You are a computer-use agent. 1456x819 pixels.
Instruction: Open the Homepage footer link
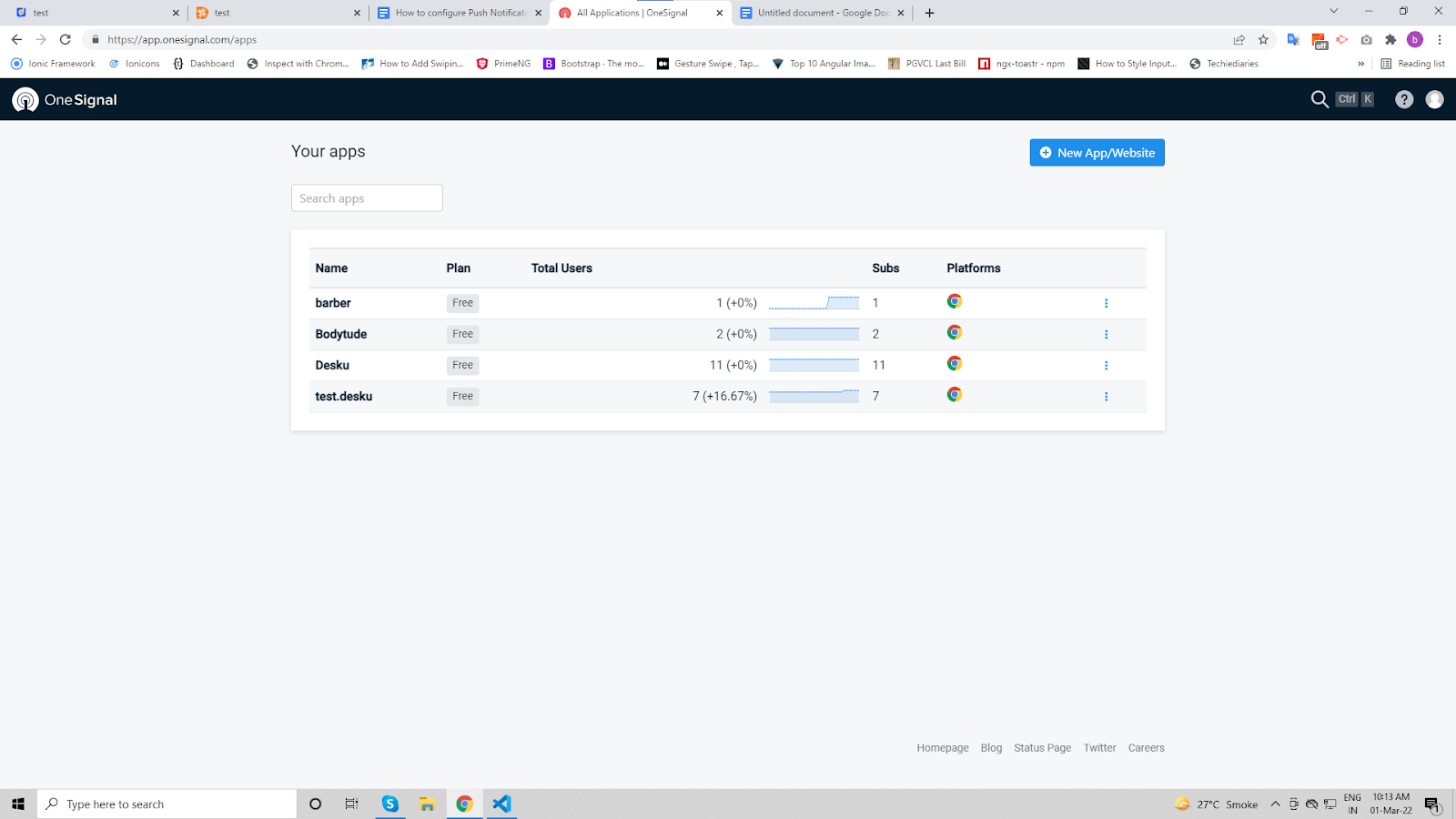pyautogui.click(x=943, y=748)
